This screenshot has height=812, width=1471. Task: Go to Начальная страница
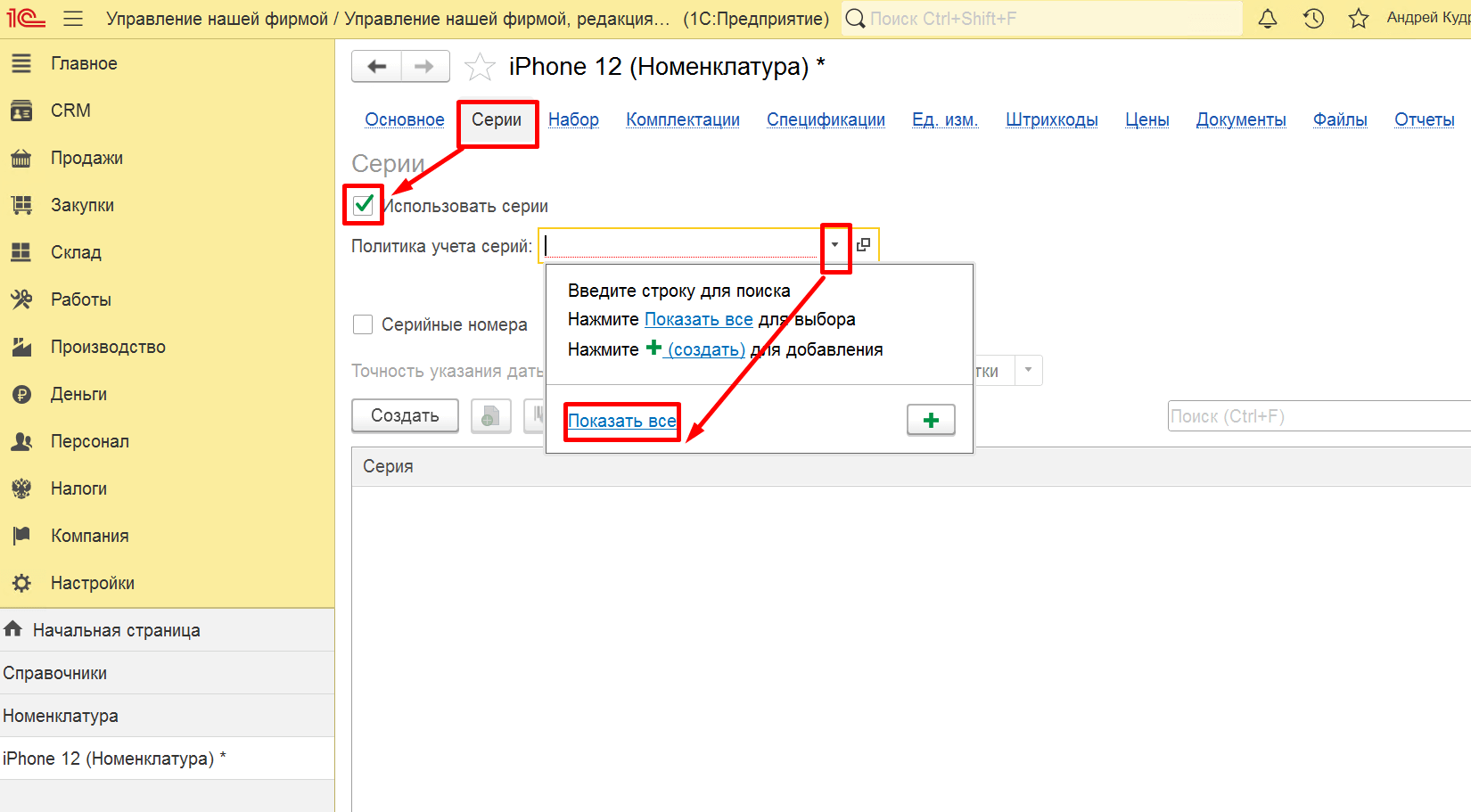[167, 630]
